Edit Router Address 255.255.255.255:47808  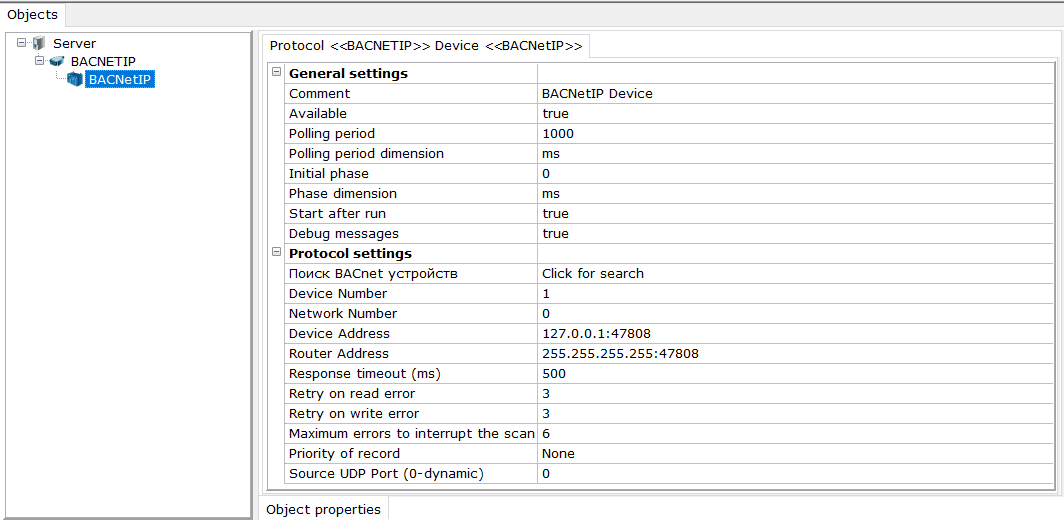coord(795,354)
